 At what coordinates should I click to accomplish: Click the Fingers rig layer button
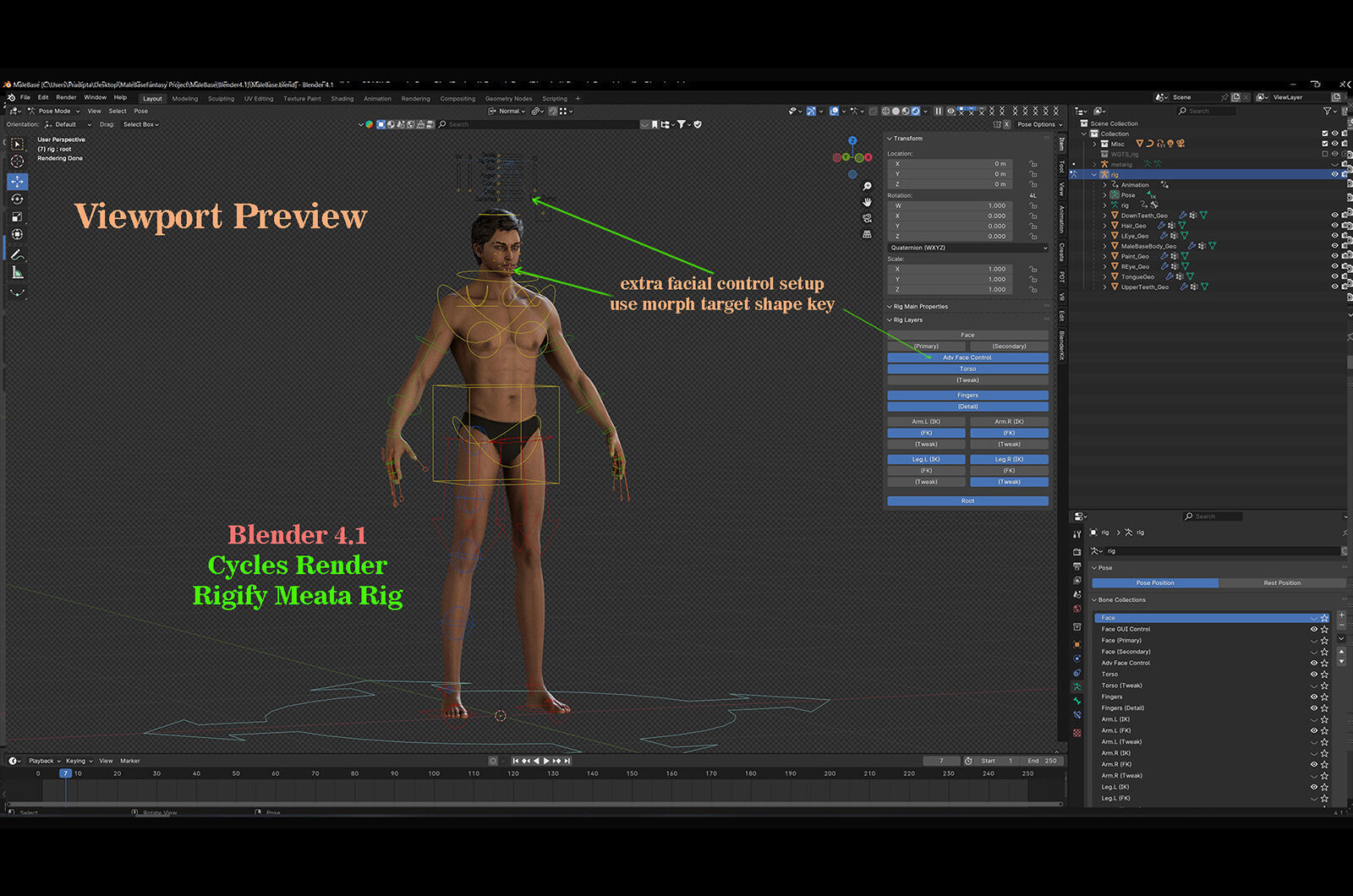(x=967, y=396)
